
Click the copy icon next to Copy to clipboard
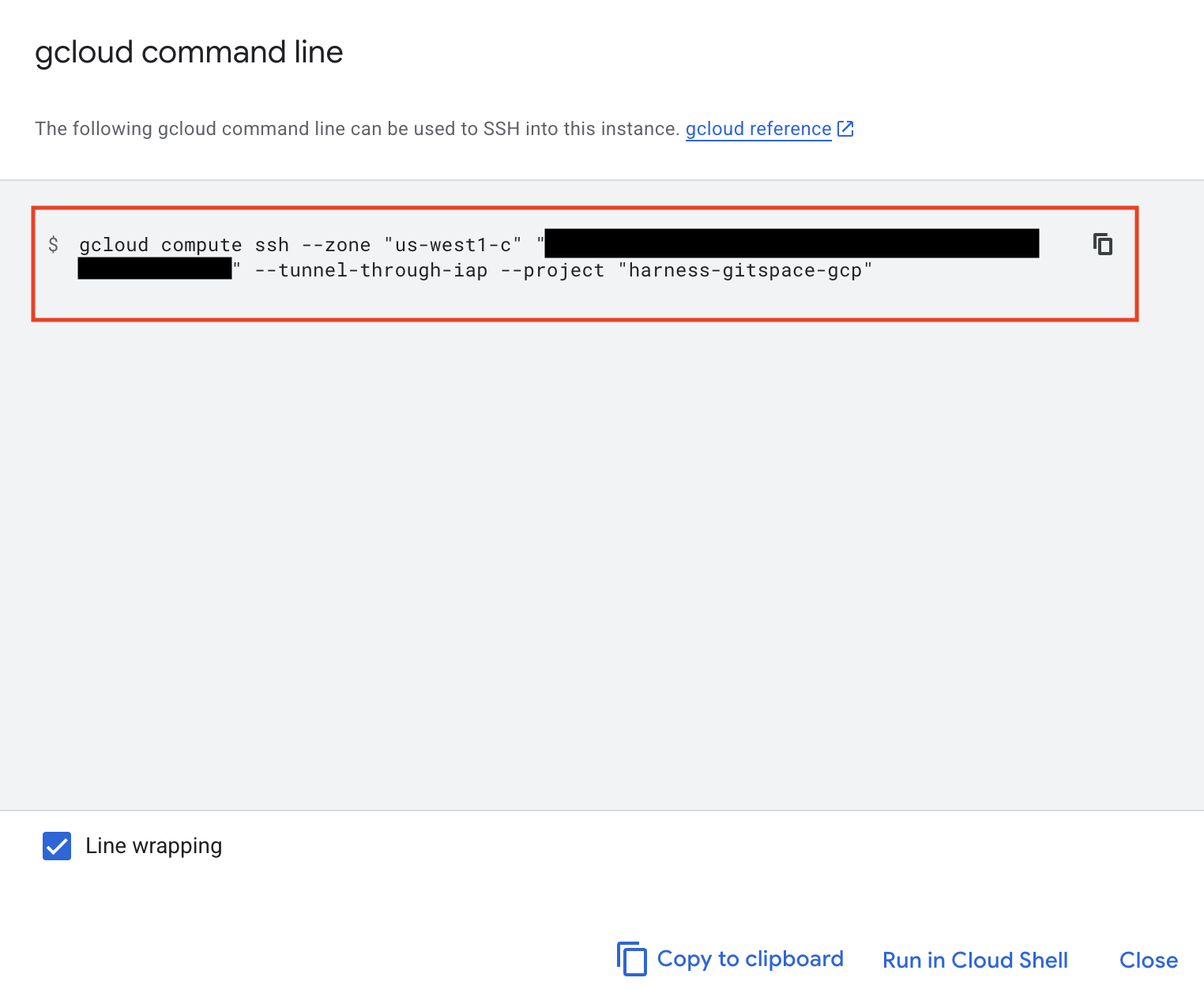point(630,959)
